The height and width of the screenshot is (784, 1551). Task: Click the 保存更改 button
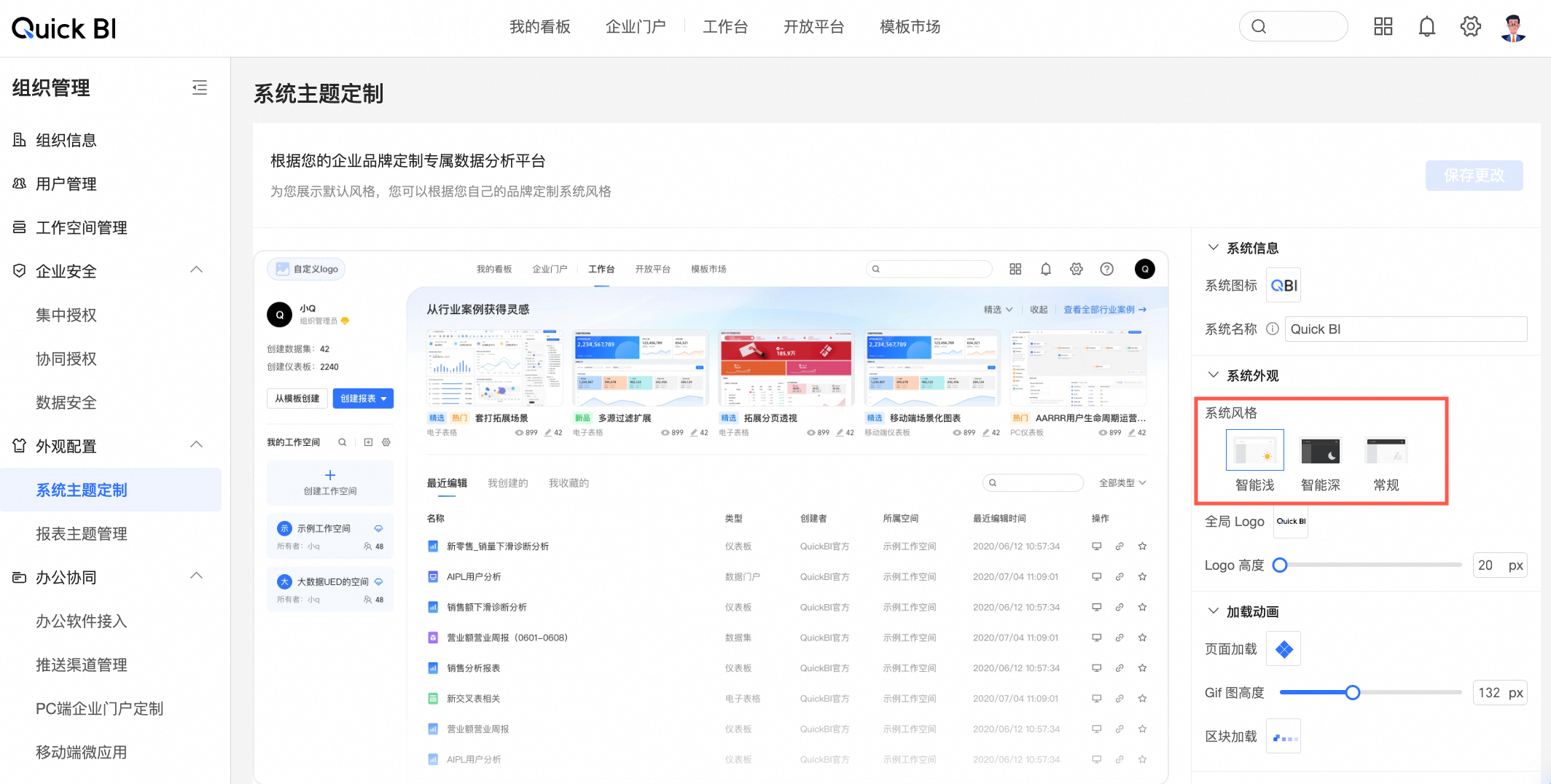tap(1474, 176)
